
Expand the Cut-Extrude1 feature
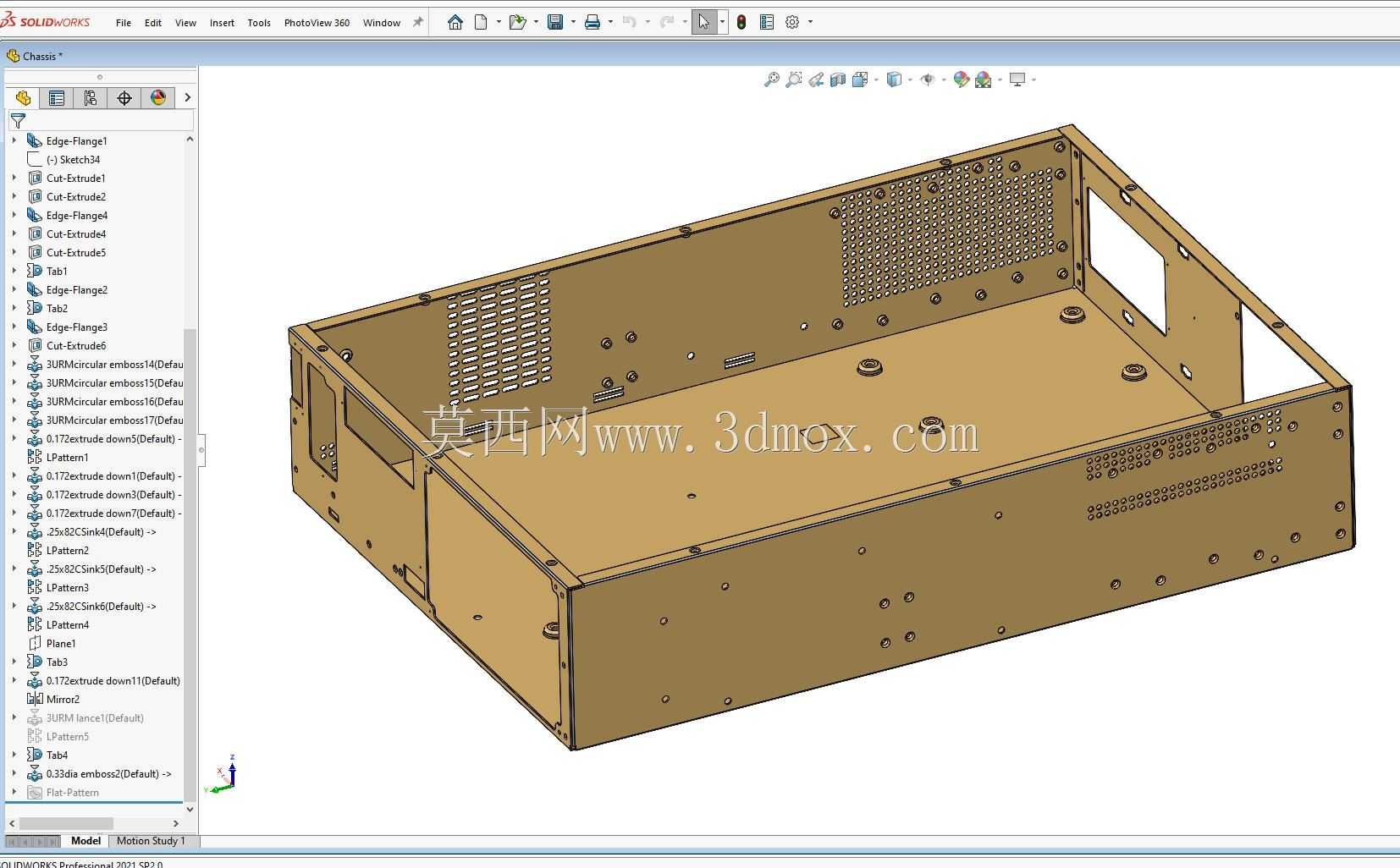coord(14,178)
